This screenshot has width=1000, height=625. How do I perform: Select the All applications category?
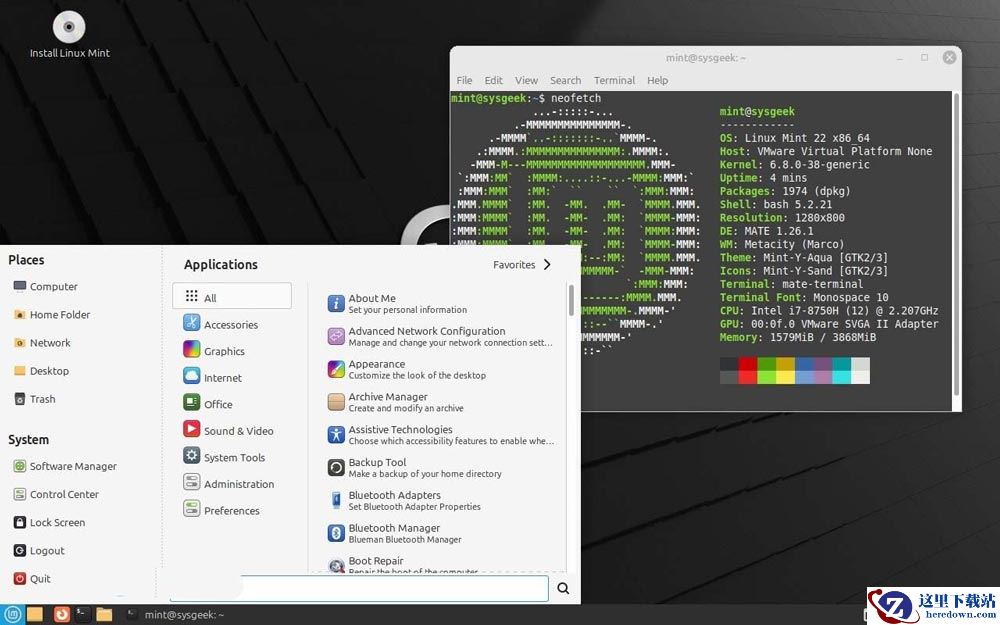click(232, 297)
